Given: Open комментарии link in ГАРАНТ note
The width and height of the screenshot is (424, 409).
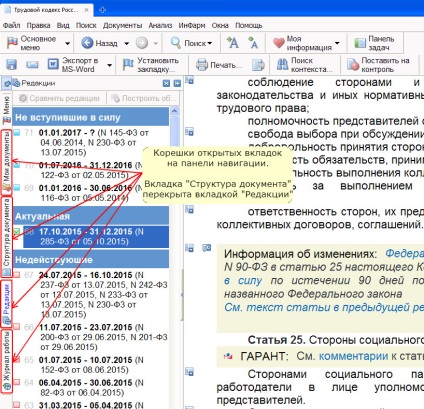Looking at the screenshot, I should pyautogui.click(x=353, y=356).
